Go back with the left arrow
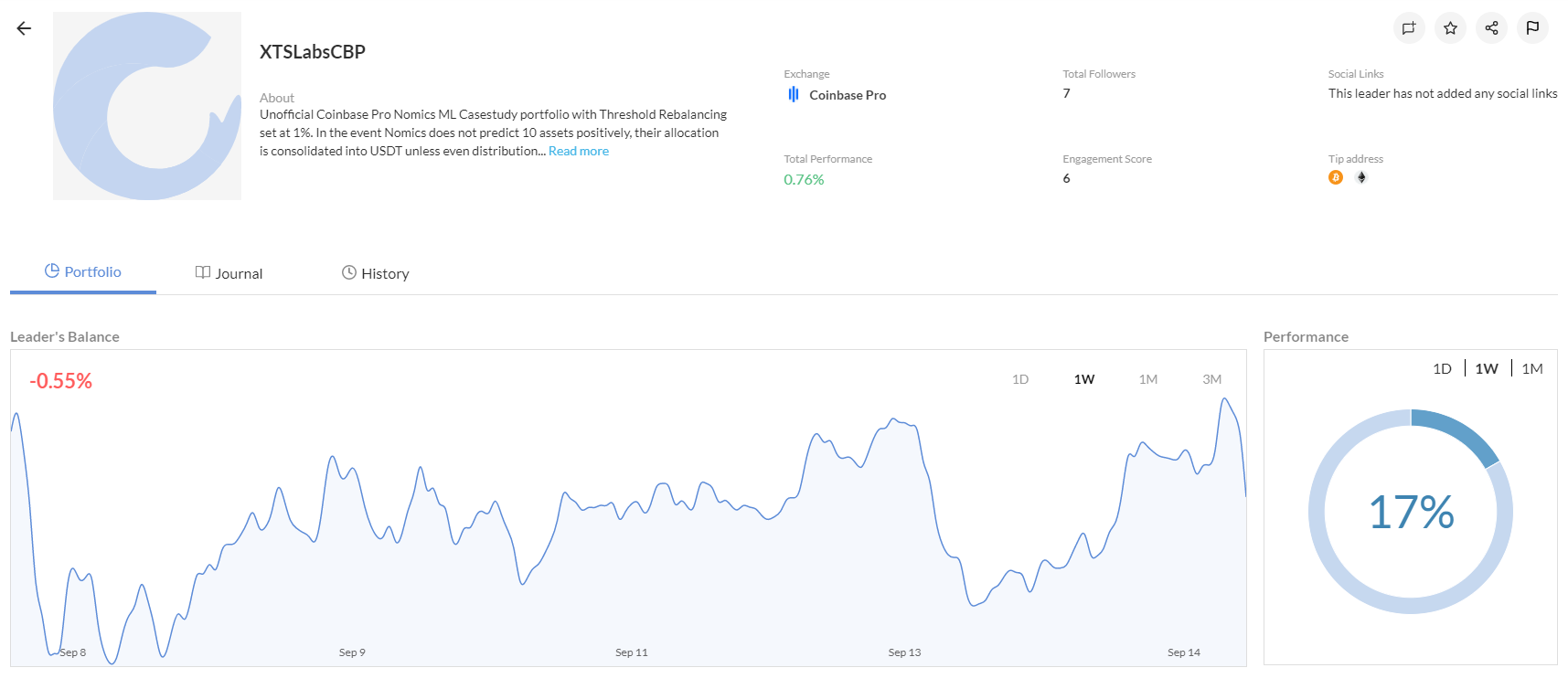Viewport: 1568px width, 689px height. coord(24,28)
